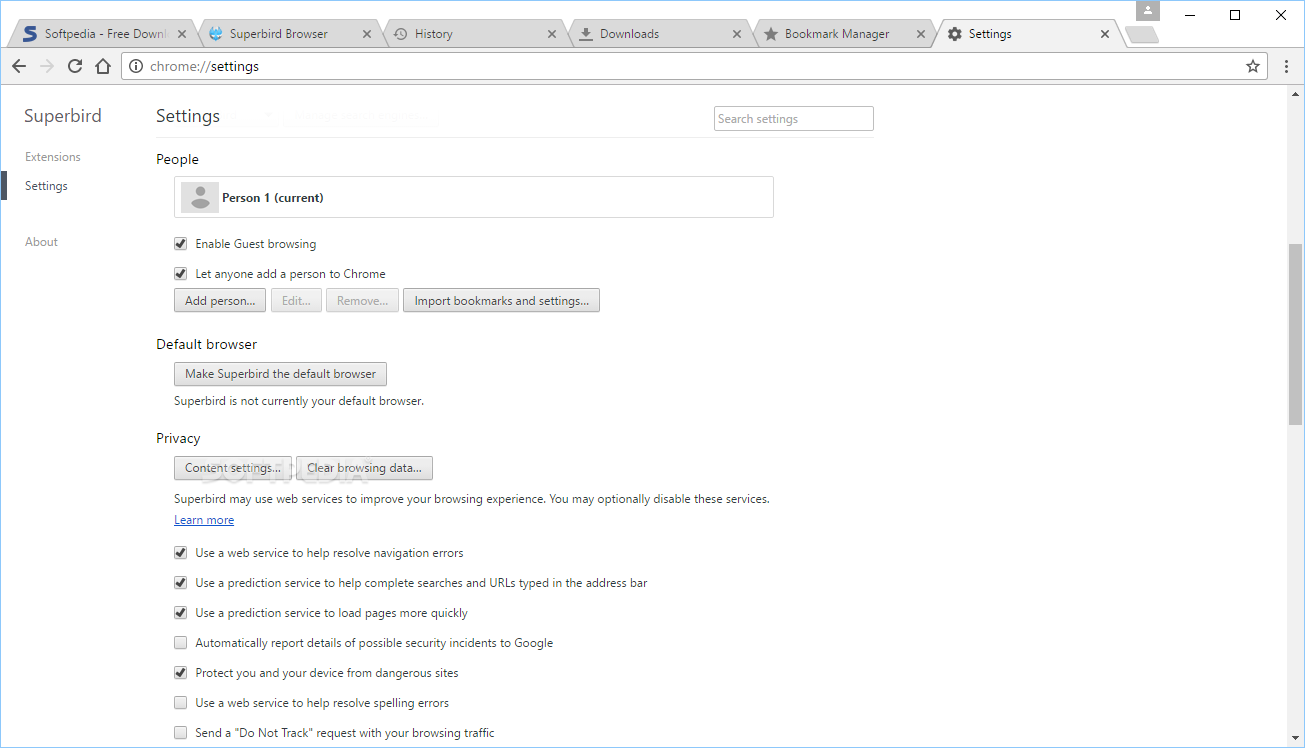Toggle Let anyone add a person checkbox
This screenshot has height=748, width=1305.
tap(180, 273)
